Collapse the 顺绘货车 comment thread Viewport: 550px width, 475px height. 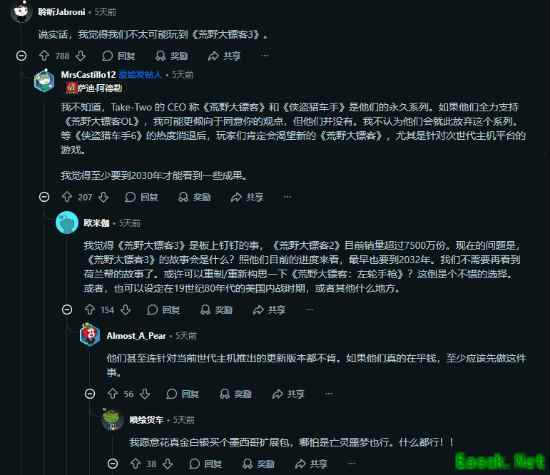tap(113, 464)
